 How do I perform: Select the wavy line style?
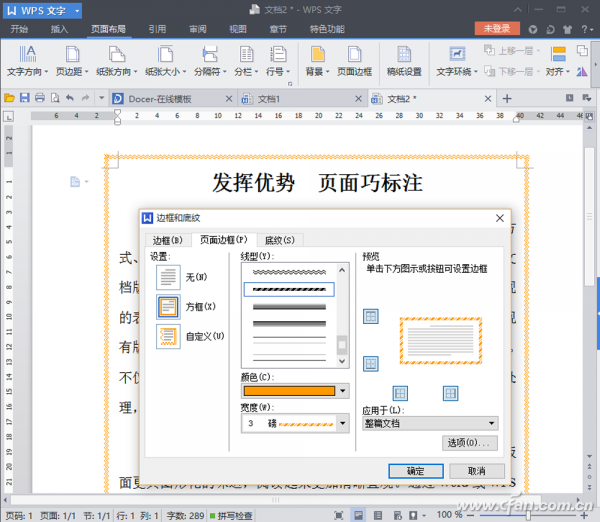point(289,272)
